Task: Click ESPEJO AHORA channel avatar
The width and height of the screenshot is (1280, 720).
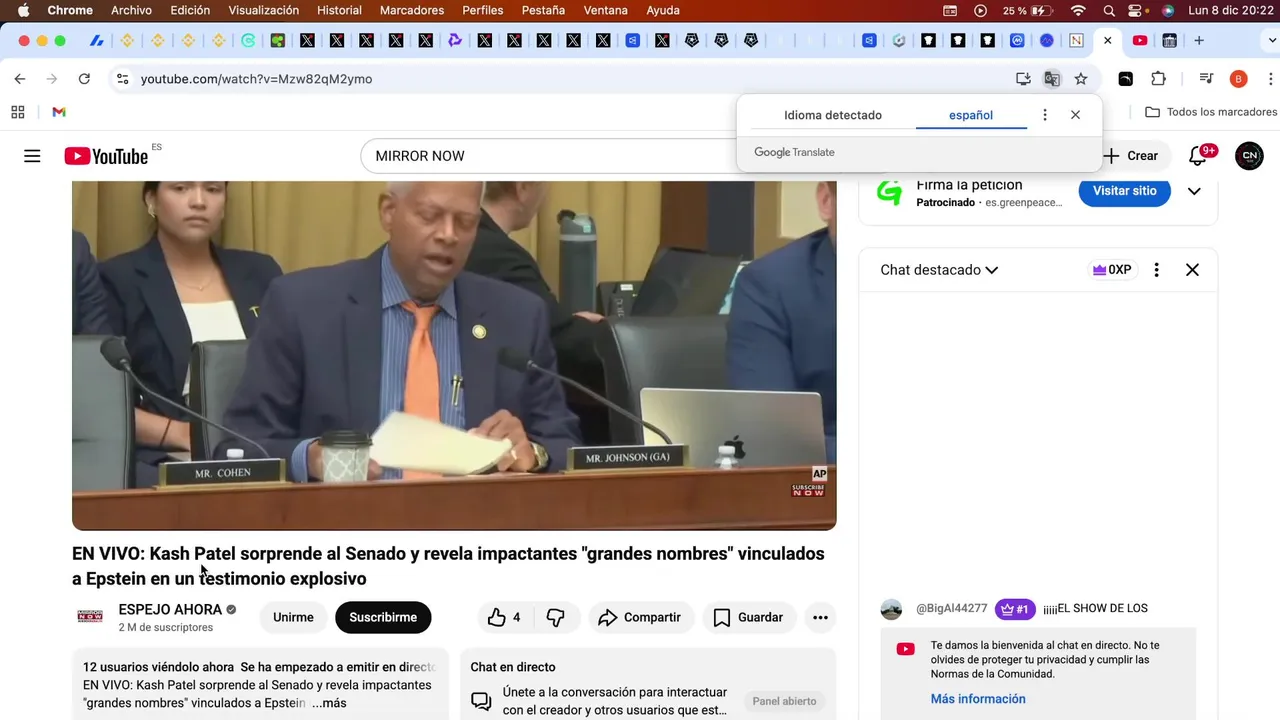Action: [90, 617]
